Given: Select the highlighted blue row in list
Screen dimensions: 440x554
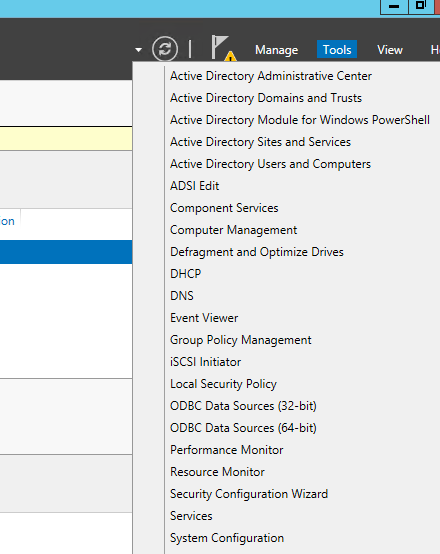Looking at the screenshot, I should (x=66, y=252).
